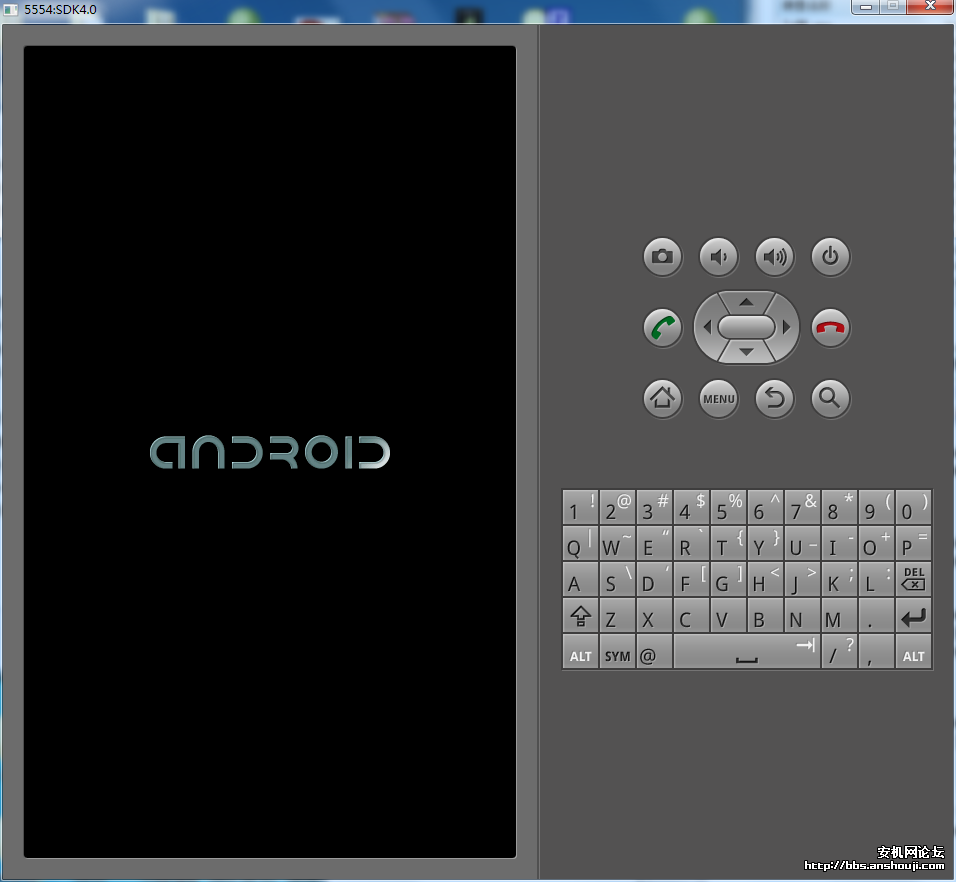956x882 pixels.
Task: Tap the number 6 key
Action: [x=765, y=507]
